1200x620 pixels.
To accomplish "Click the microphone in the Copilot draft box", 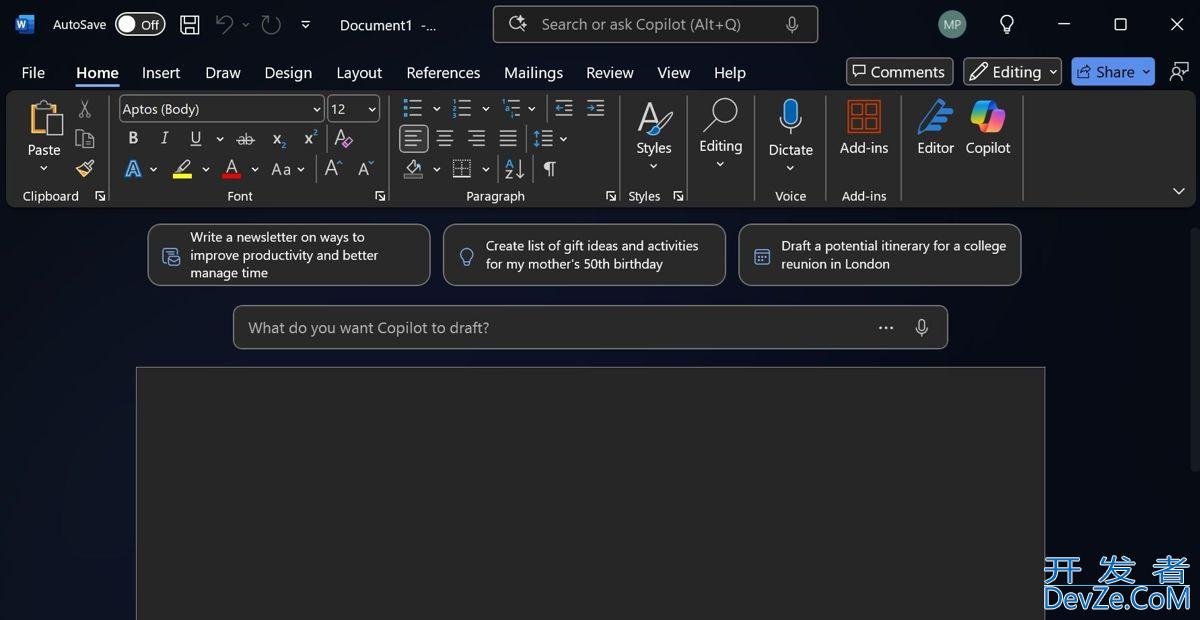I will point(922,327).
